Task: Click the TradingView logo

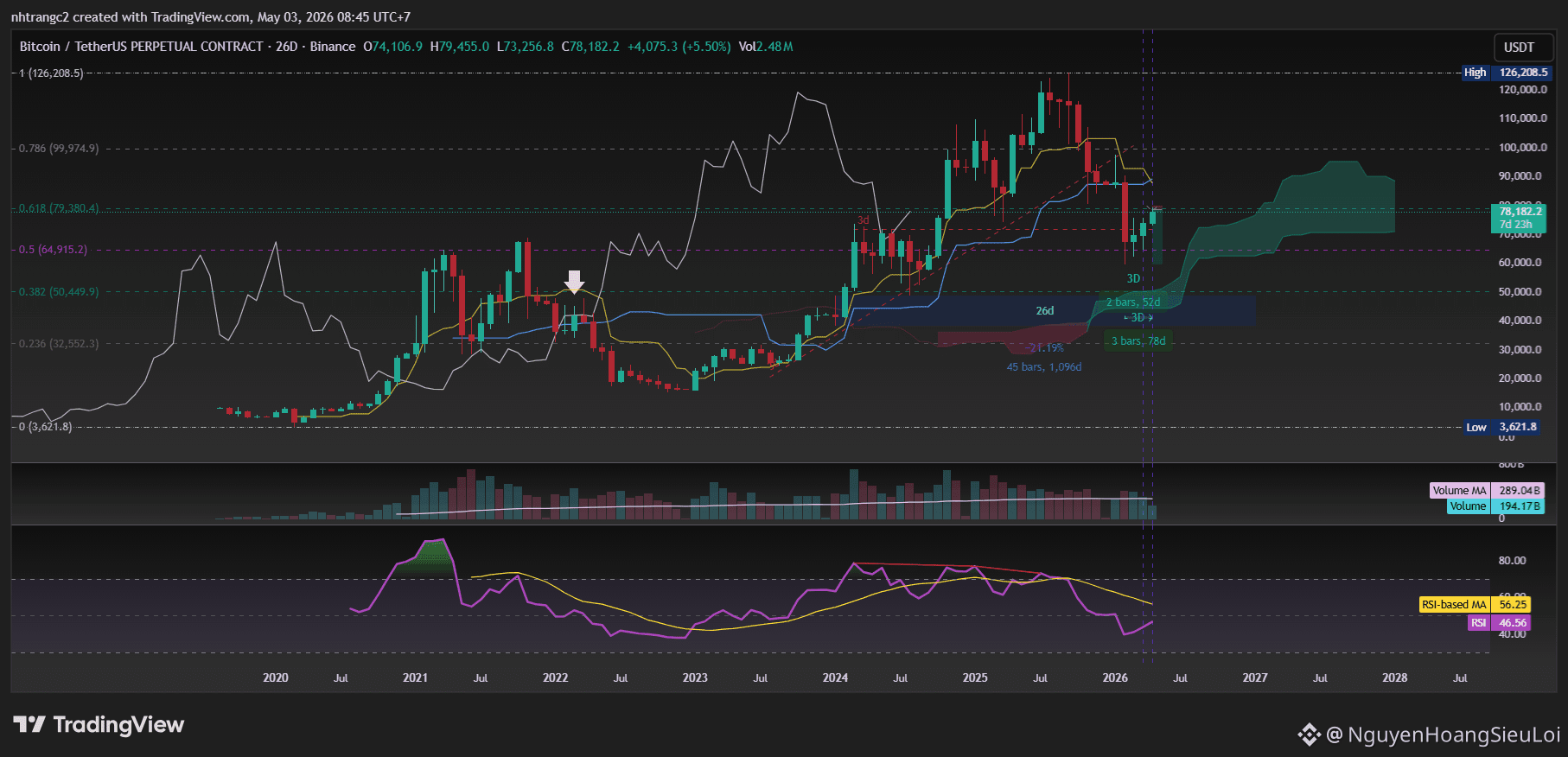Action: click(x=99, y=724)
